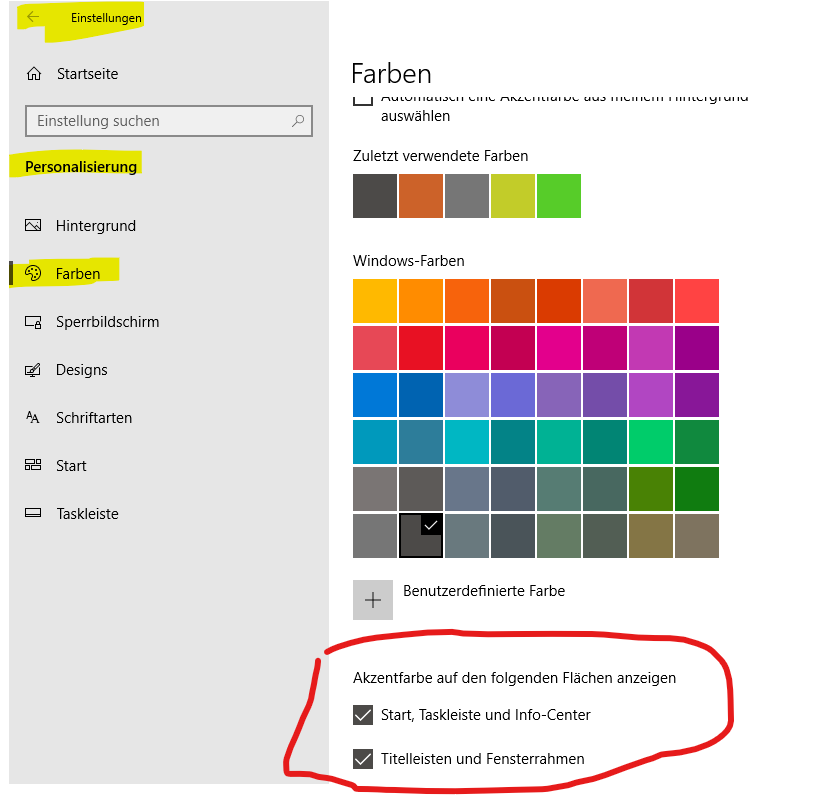Image resolution: width=827 pixels, height=795 pixels.
Task: Click Akzentfarbe auf den folgenden Flächen anzeigen text
Action: click(x=514, y=678)
